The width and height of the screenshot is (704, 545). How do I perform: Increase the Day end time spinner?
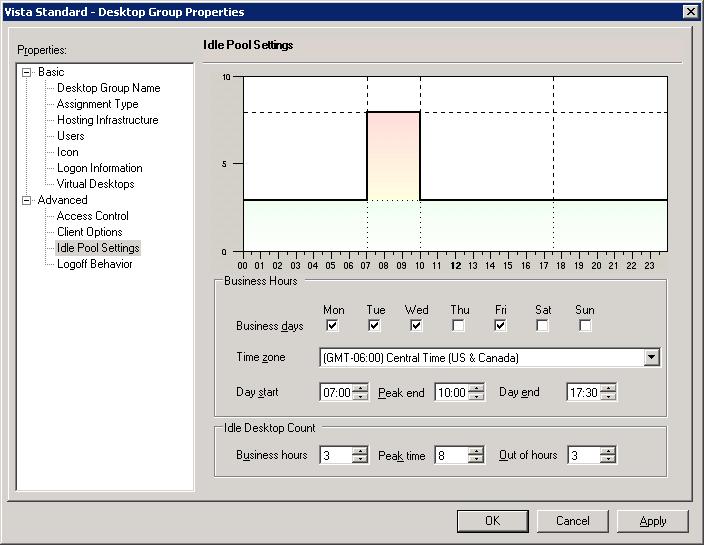point(608,388)
